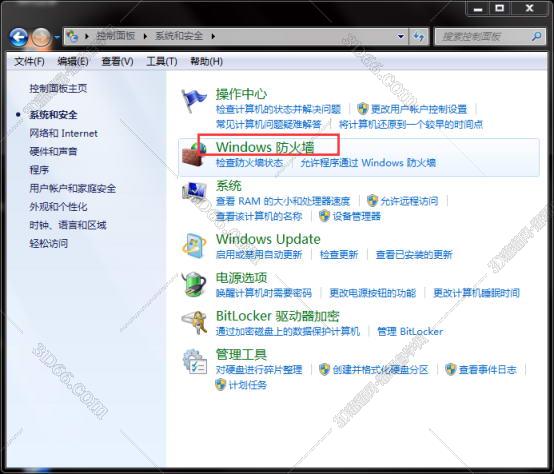Click the Forward navigation arrow button
Screen dimensions: 554x474
pos(41,37)
